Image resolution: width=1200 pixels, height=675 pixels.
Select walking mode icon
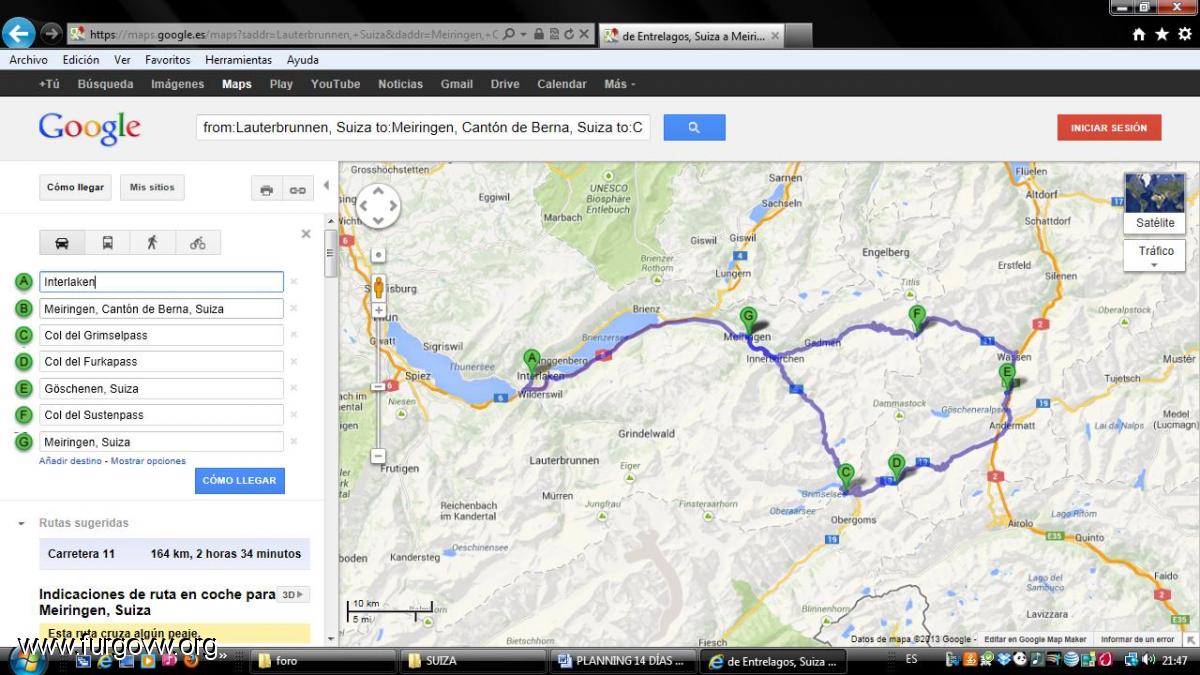coord(152,243)
